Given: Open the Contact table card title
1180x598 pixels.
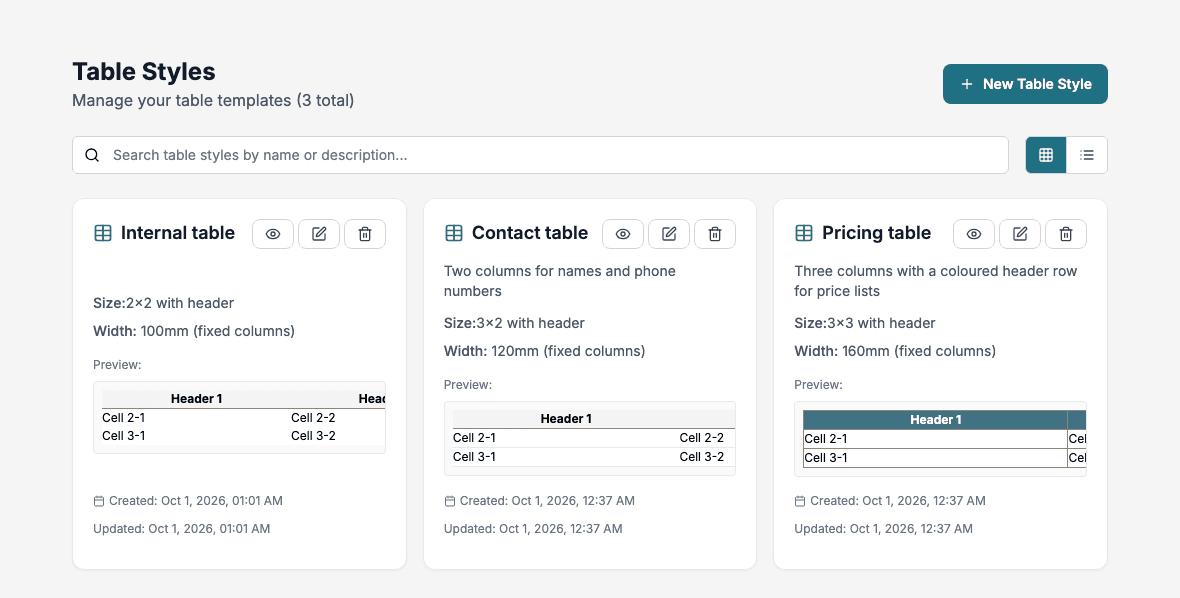Looking at the screenshot, I should (530, 233).
